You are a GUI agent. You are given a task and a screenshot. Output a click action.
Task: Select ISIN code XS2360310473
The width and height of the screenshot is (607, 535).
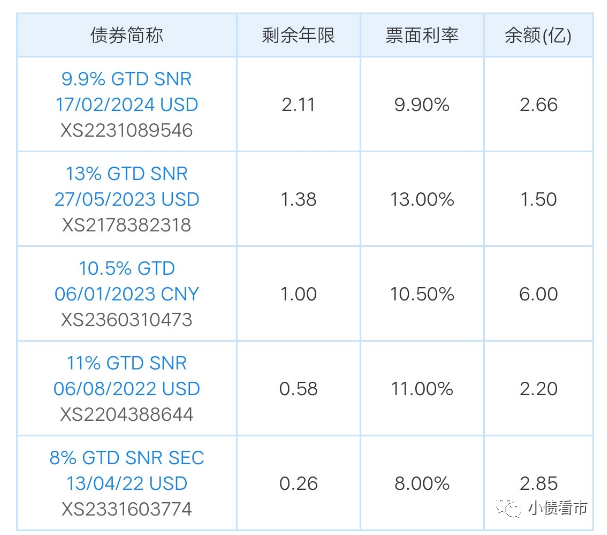pos(127,320)
